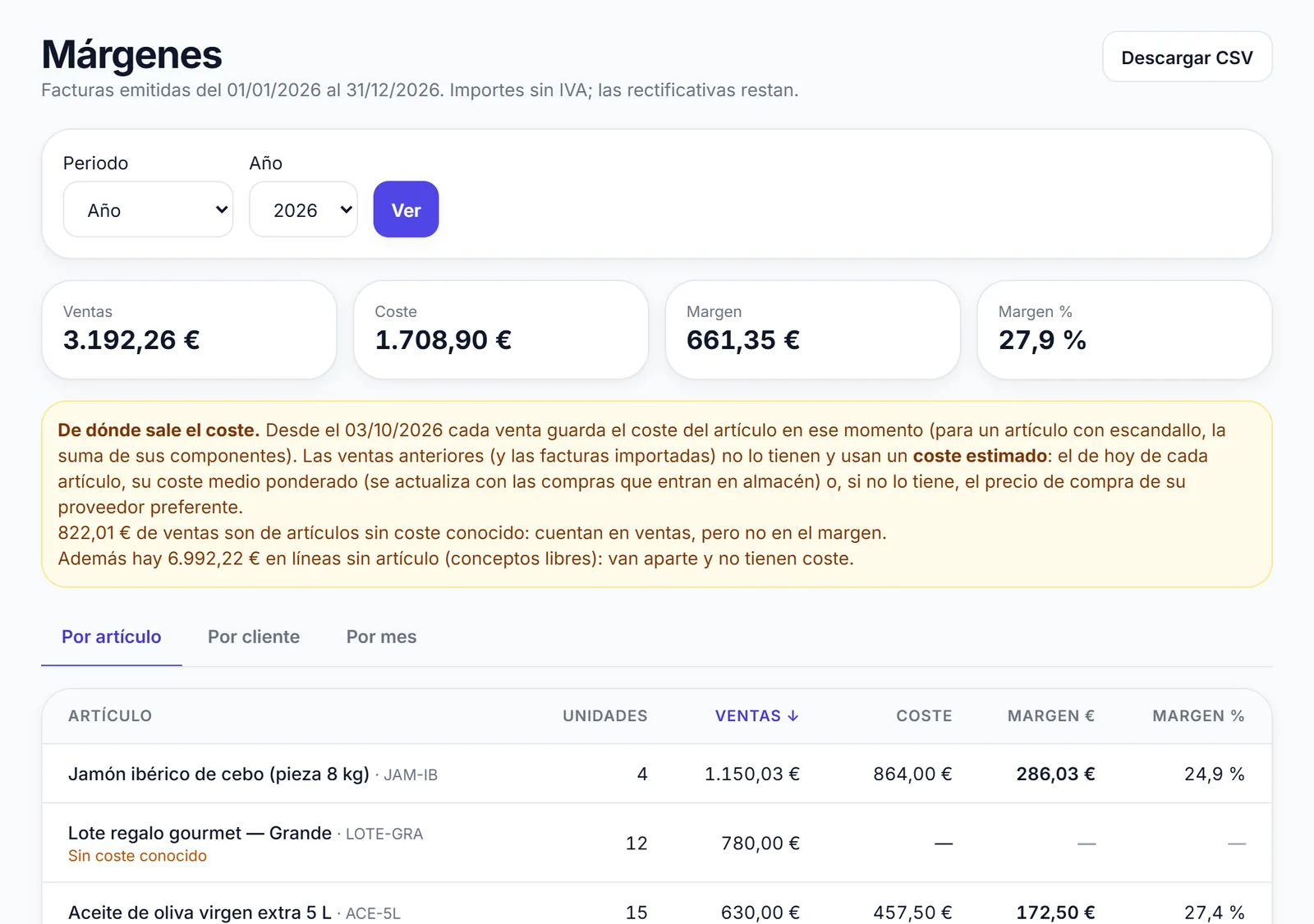Click the 'Sin coste conocido' warning label
Viewport: 1314px width, 924px height.
tap(137, 856)
